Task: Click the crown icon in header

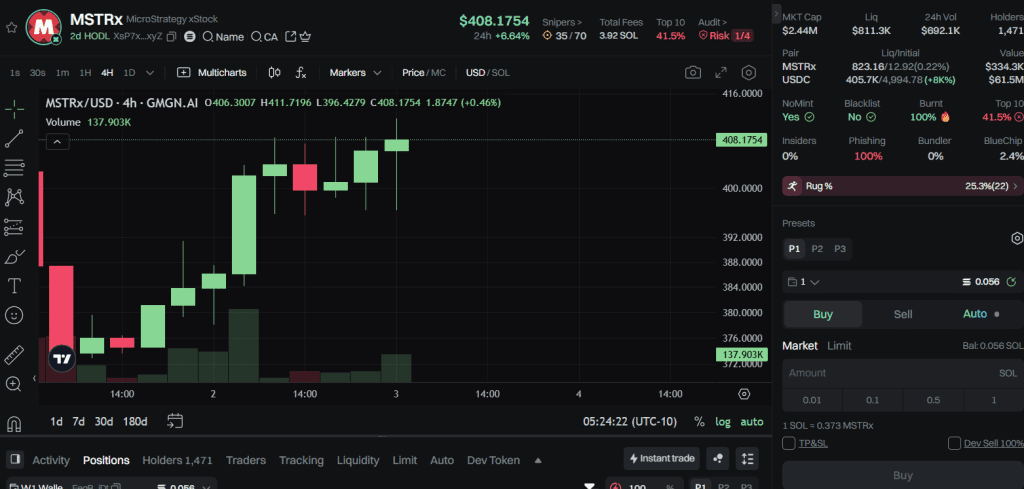Action: 305,37
